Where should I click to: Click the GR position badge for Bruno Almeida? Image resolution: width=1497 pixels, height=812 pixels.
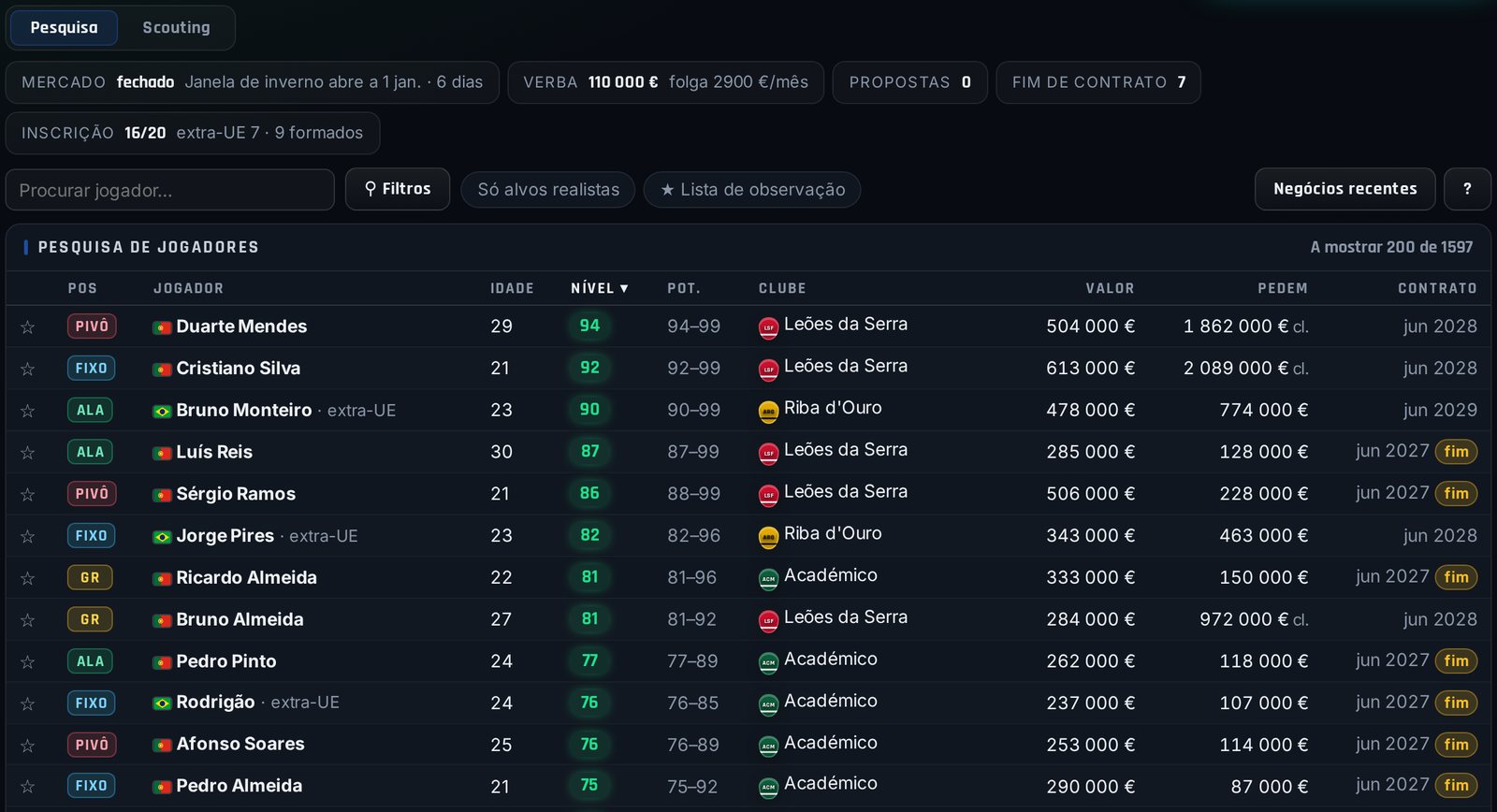90,619
